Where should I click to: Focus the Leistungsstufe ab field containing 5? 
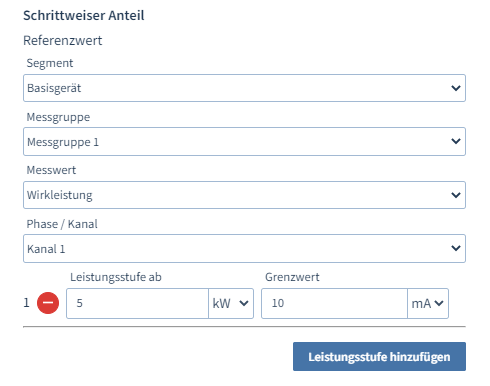click(x=137, y=303)
